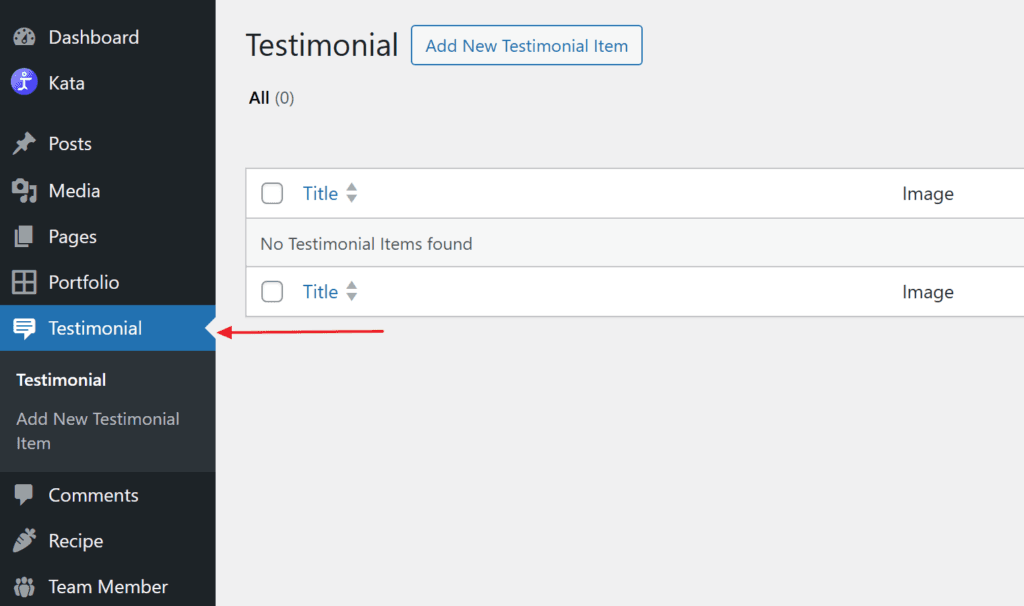Click the Dashboard icon in the sidebar
The width and height of the screenshot is (1024, 606).
tap(24, 37)
